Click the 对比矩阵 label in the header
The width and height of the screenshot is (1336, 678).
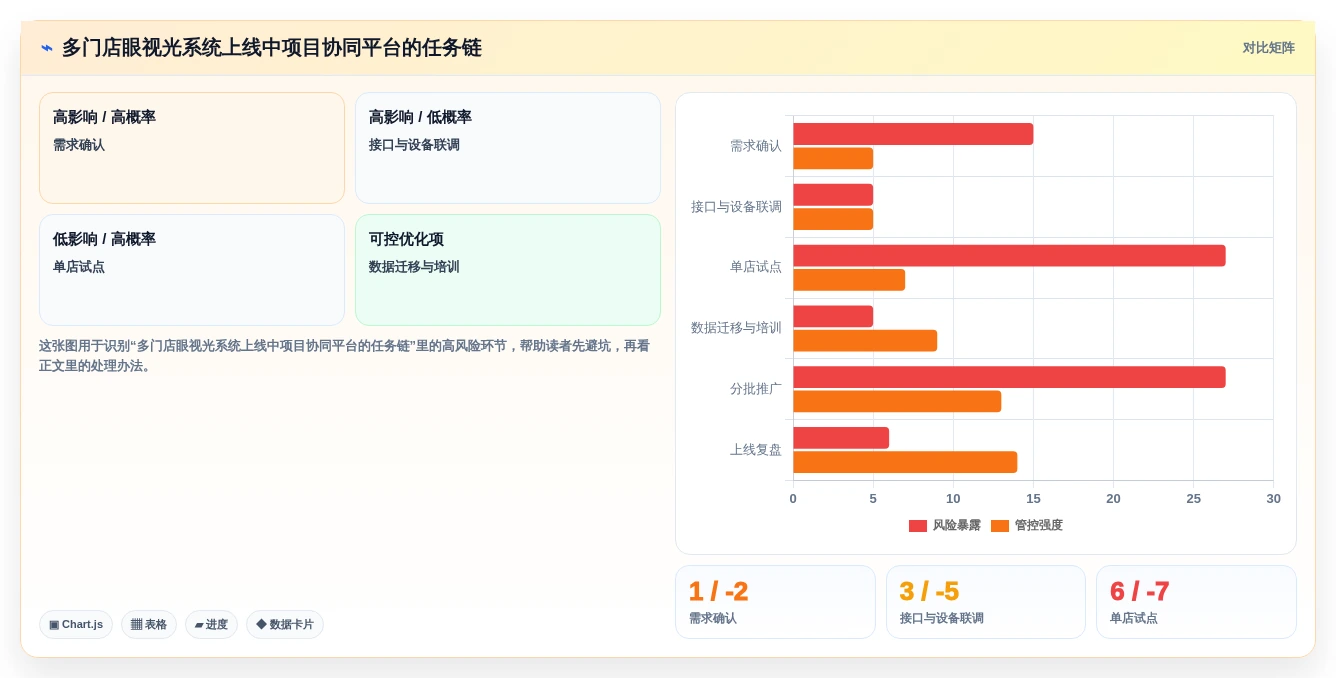coord(1268,48)
